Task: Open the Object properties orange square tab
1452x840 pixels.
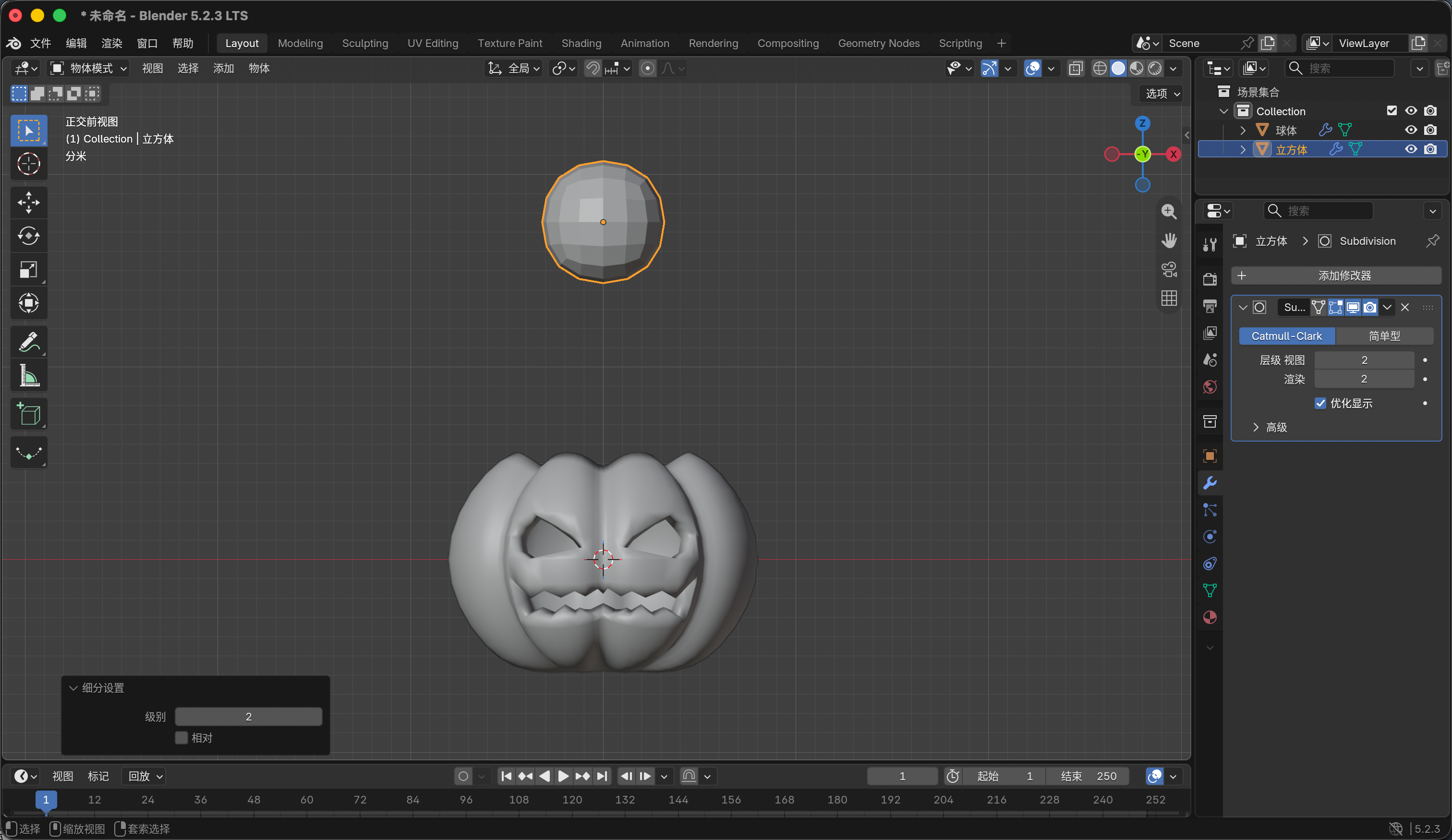Action: 1210,456
